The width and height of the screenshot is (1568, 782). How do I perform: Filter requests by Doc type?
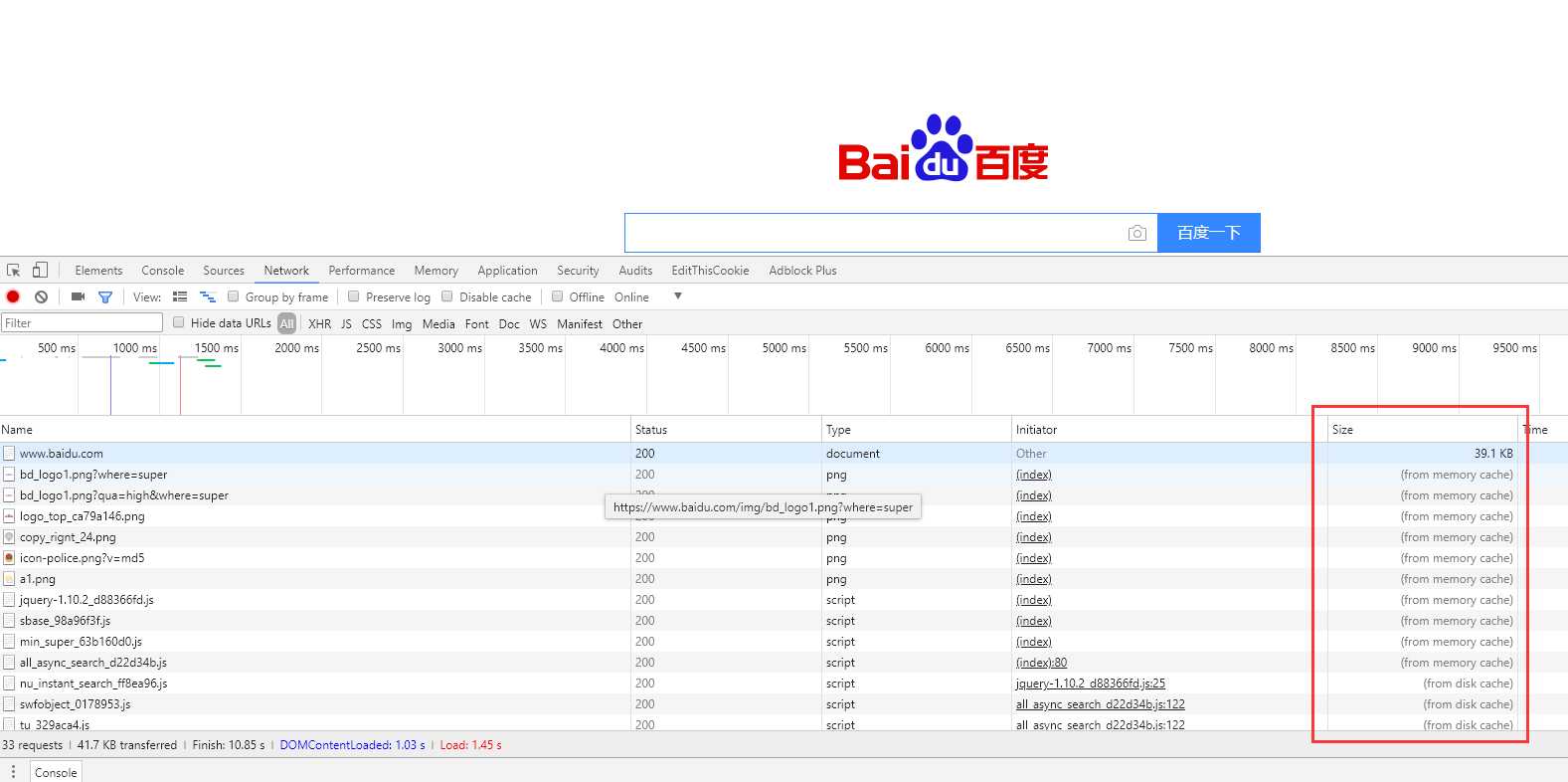coord(509,324)
